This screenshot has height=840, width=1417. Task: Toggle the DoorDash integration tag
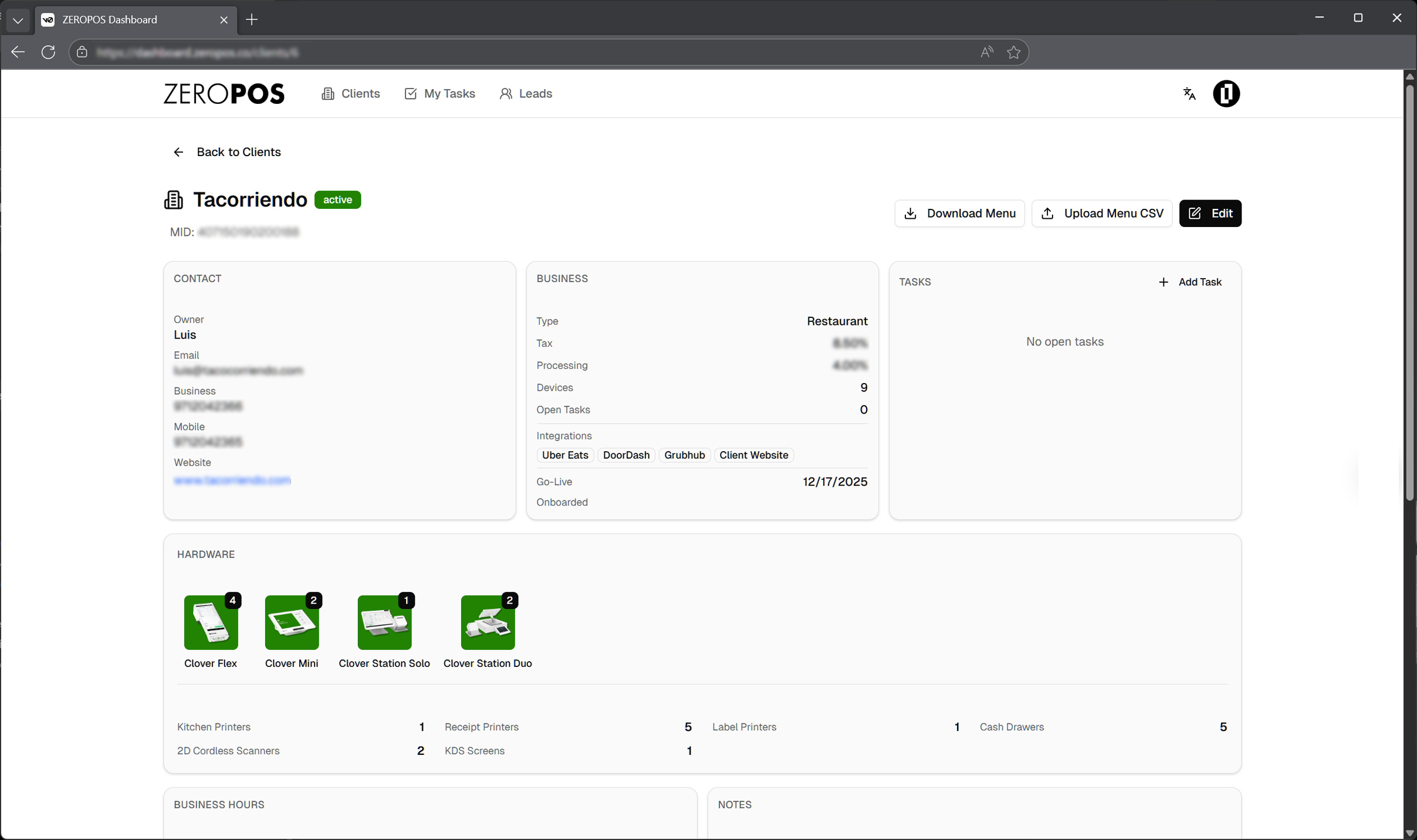[x=625, y=455]
